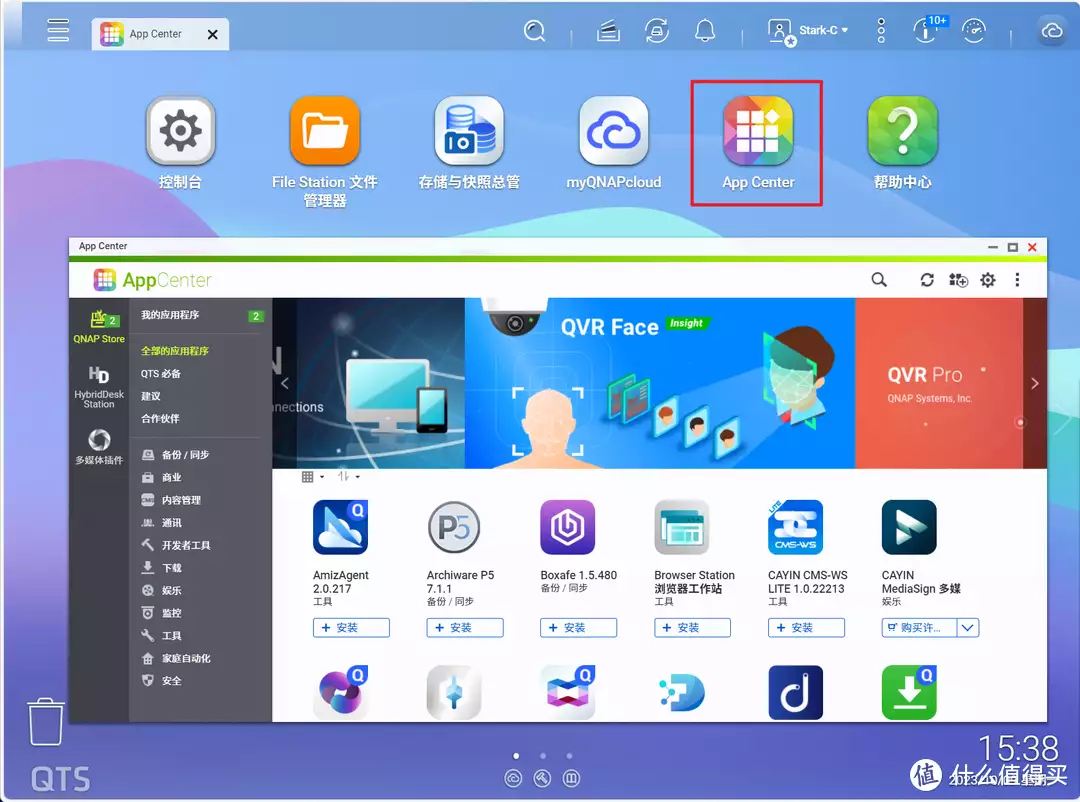Viewport: 1080px width, 802px height.
Task: Install CAYIN CMS-WS LITE
Action: [x=806, y=628]
